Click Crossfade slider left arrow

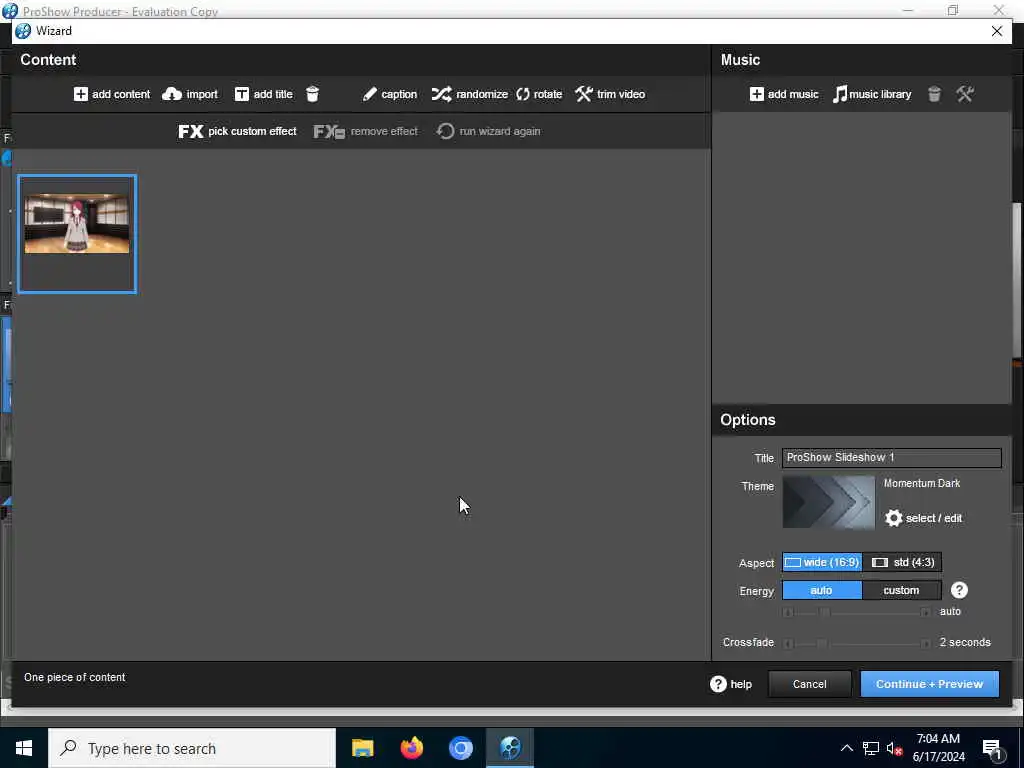[x=788, y=643]
